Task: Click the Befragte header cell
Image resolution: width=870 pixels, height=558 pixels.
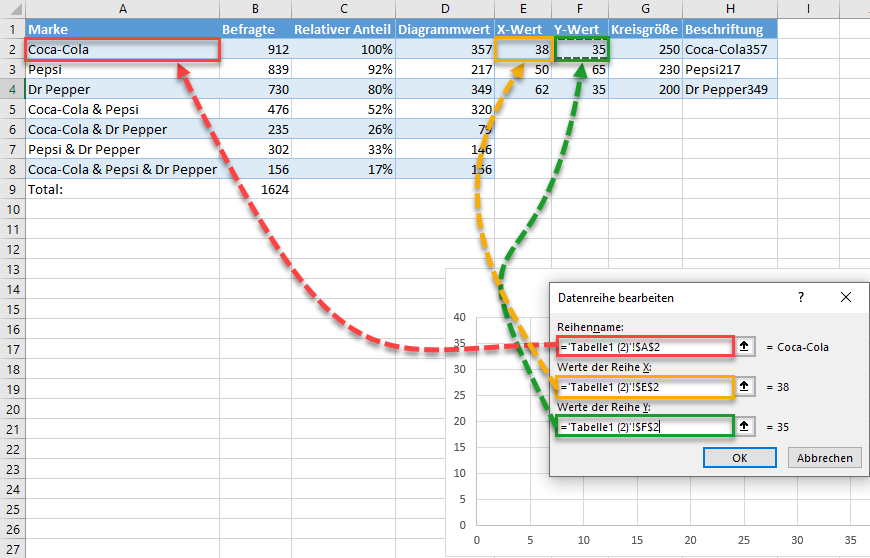Action: coord(255,29)
